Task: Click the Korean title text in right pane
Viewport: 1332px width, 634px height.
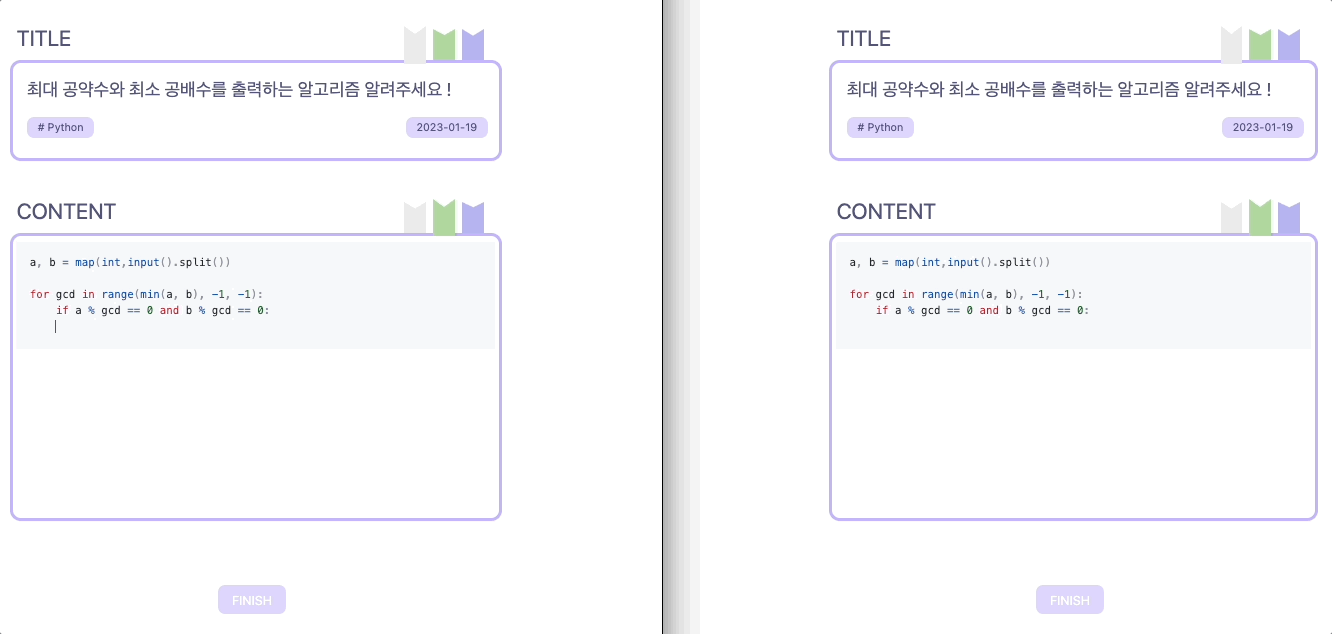Action: (x=1059, y=89)
